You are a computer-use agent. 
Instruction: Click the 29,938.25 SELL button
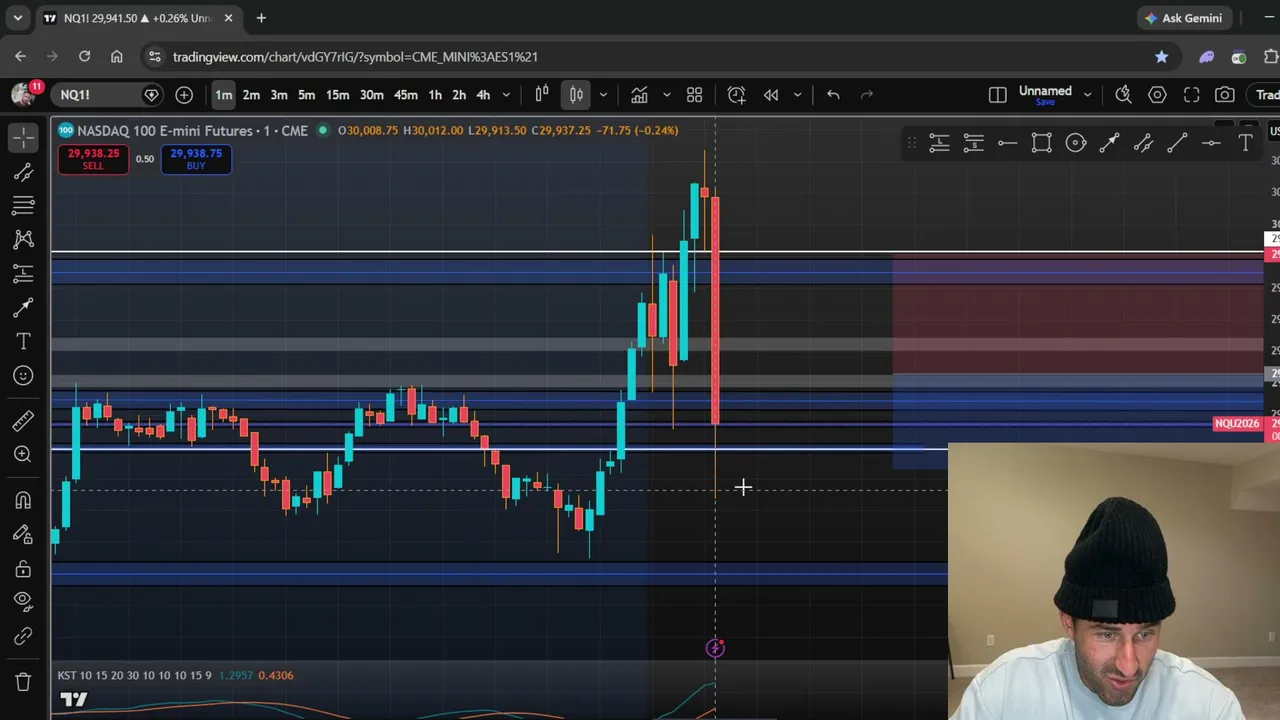coord(93,159)
